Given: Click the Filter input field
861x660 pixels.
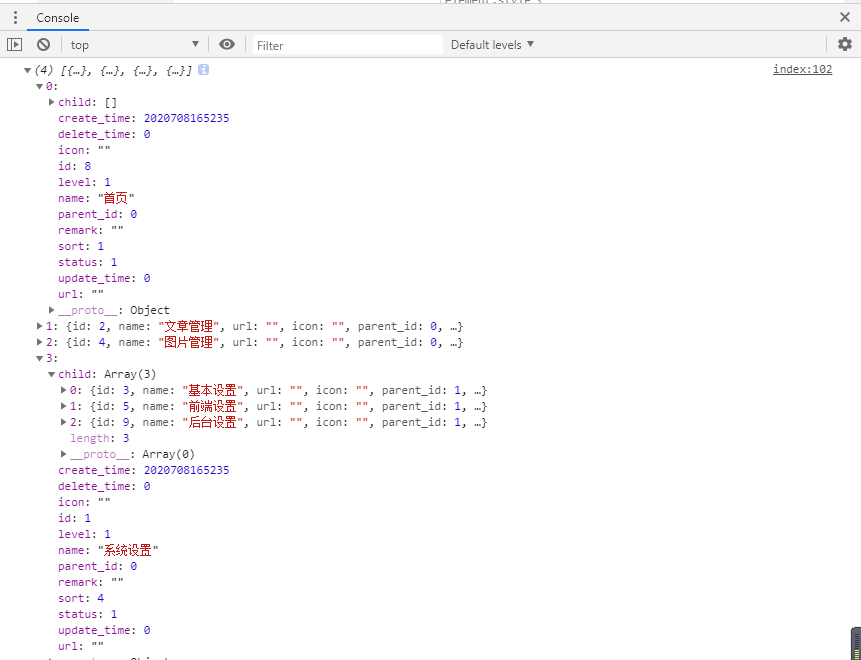Looking at the screenshot, I should [346, 45].
